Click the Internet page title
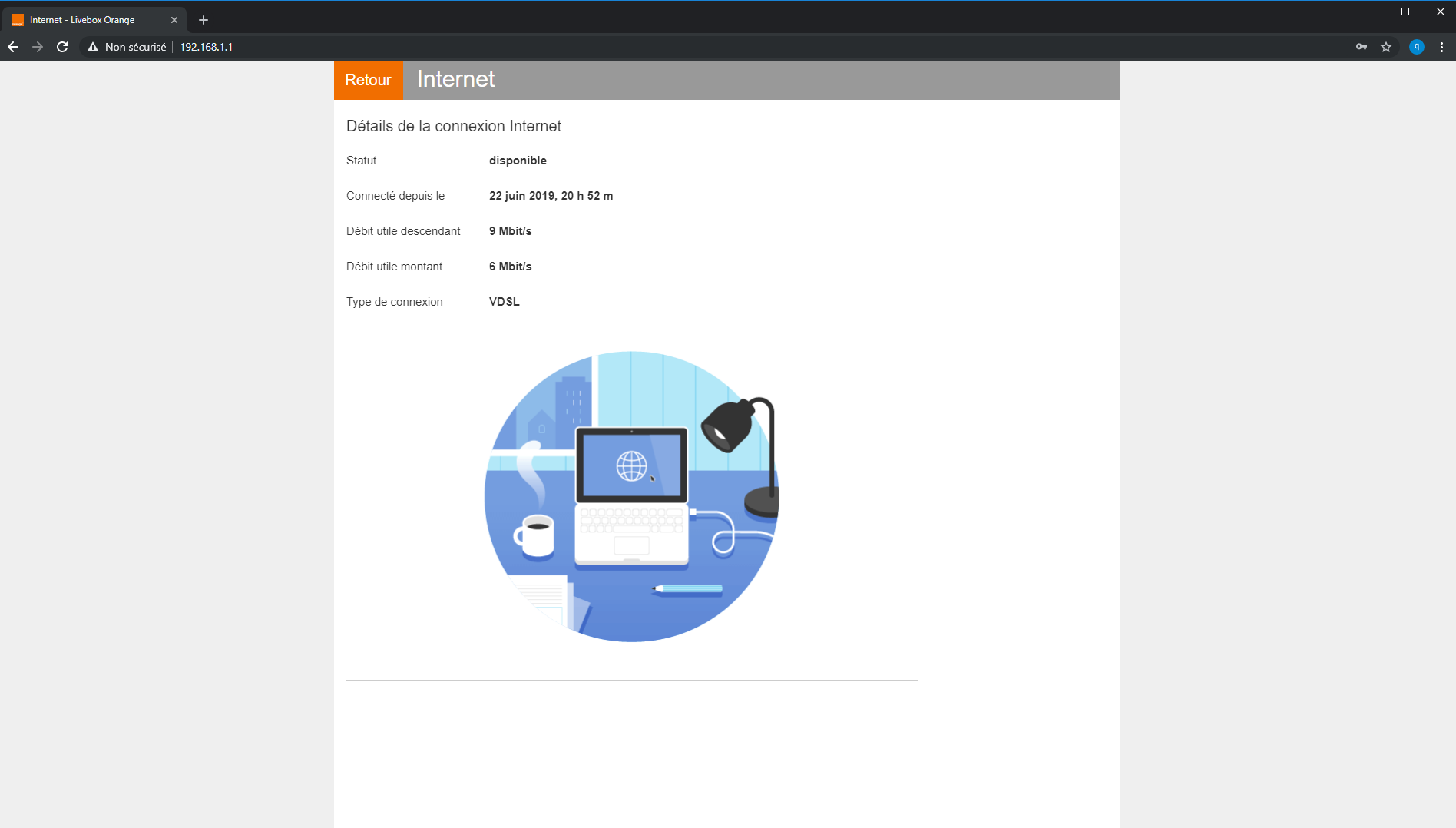Viewport: 1456px width, 828px height. (x=455, y=79)
